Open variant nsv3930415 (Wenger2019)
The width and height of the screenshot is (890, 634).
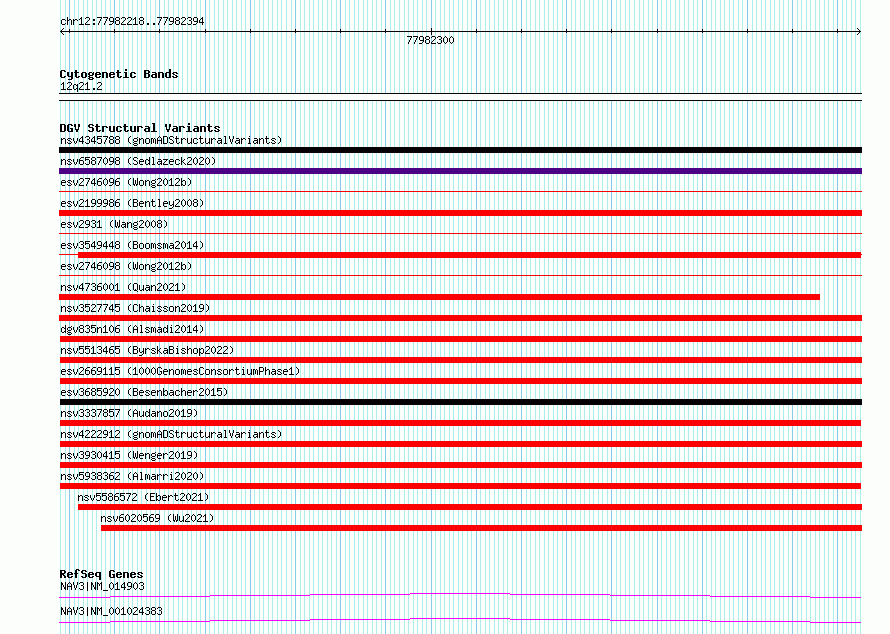point(129,455)
